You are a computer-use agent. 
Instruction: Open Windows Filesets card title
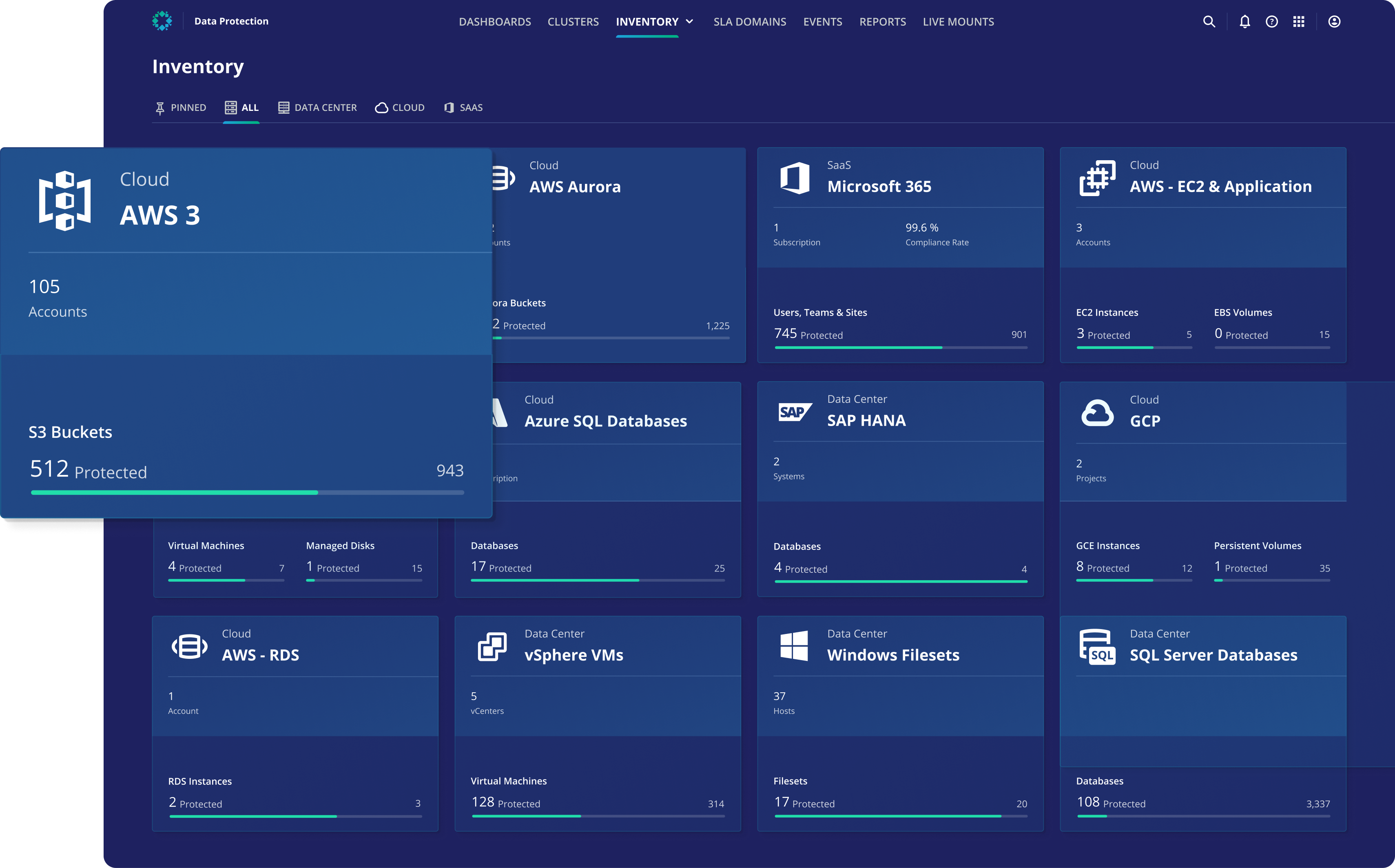tap(893, 655)
